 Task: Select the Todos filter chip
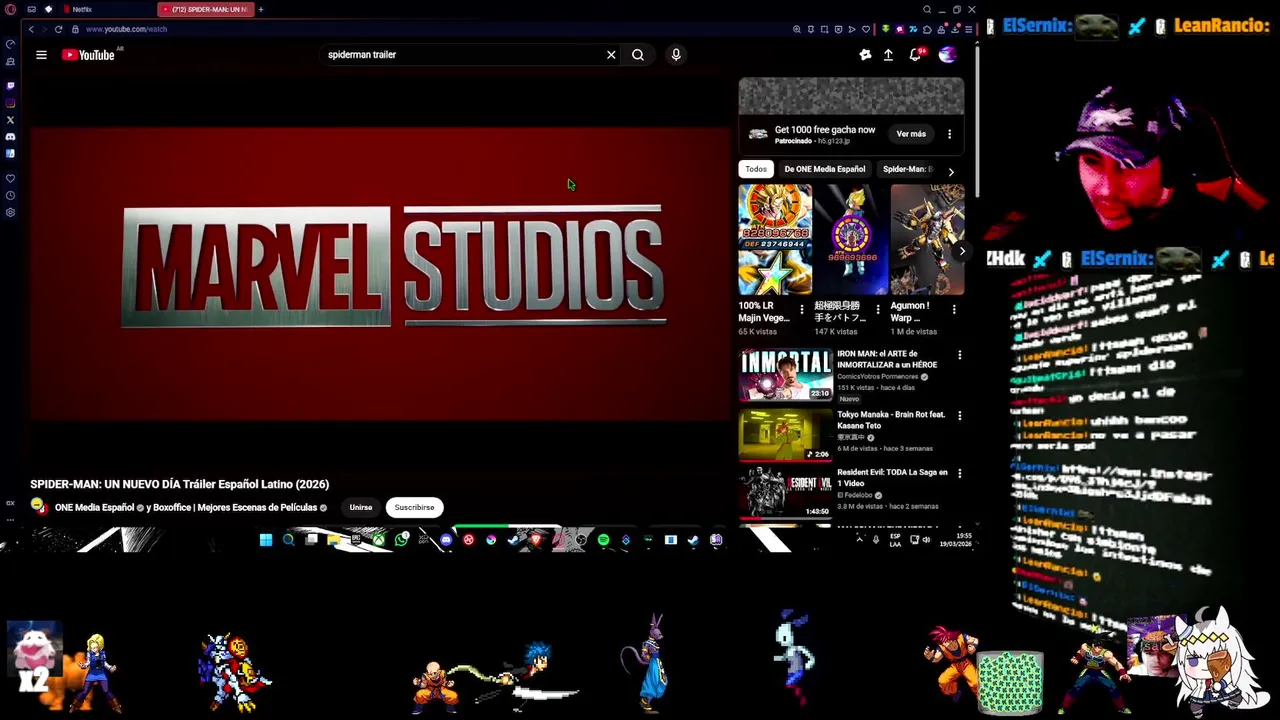(x=756, y=169)
